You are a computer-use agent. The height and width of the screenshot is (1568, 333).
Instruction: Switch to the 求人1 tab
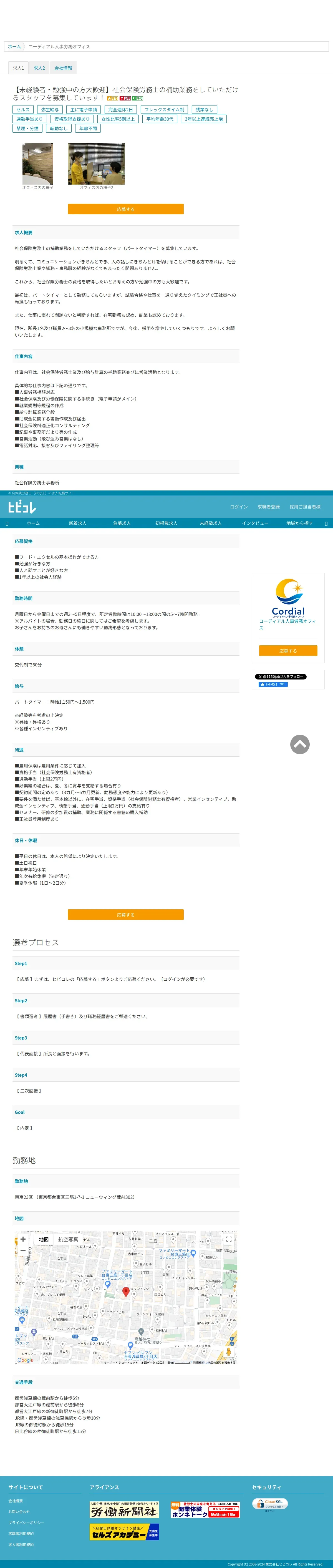(x=18, y=68)
